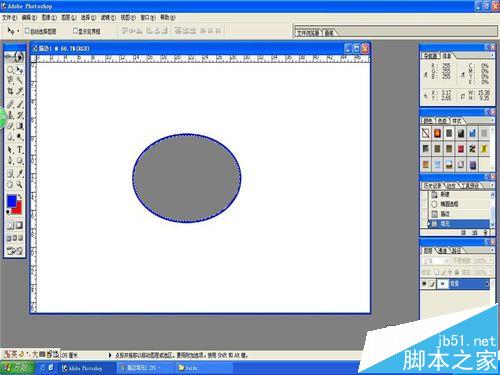This screenshot has height=375, width=500.
Task: Open the 文件 menu
Action: (x=9, y=17)
